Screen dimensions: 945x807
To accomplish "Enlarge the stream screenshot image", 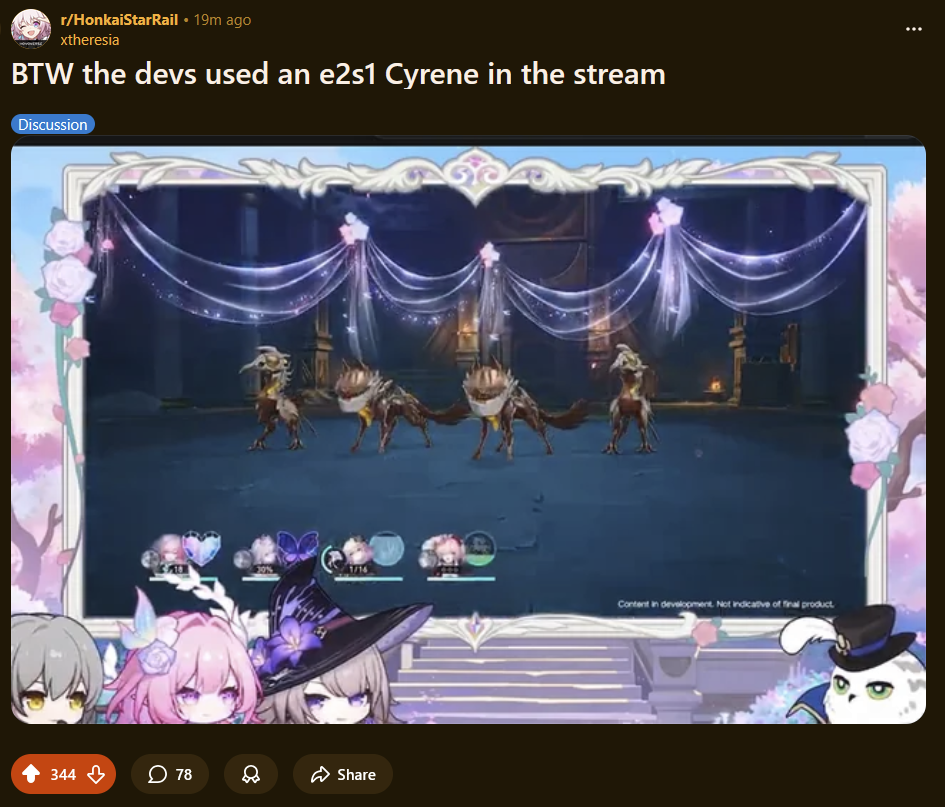I will (x=468, y=430).
